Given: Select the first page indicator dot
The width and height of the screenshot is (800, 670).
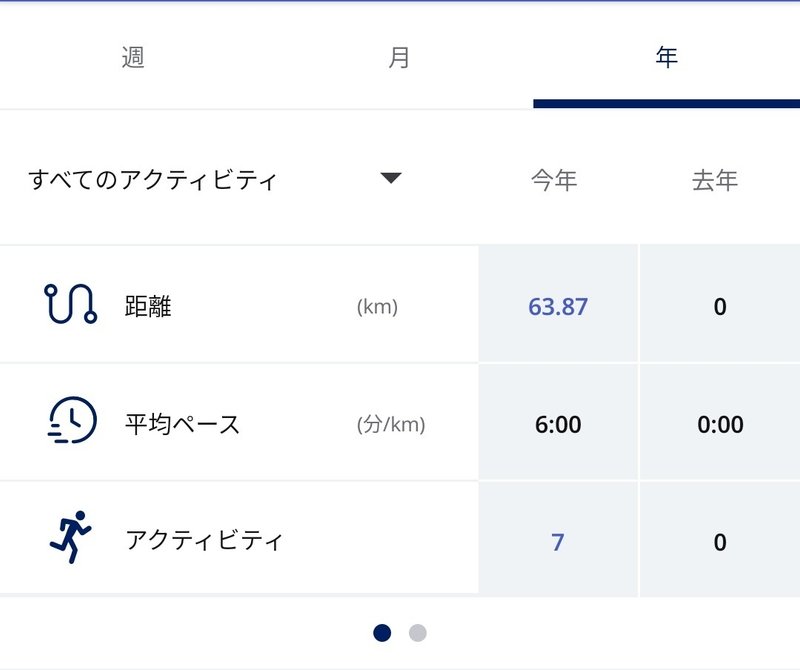Looking at the screenshot, I should [382, 632].
